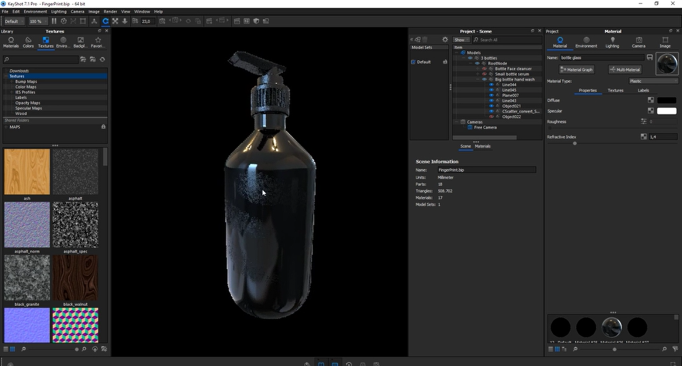Screen dimensions: 682x366
Task: Select the black_walnut texture thumbnail
Action: pos(75,278)
